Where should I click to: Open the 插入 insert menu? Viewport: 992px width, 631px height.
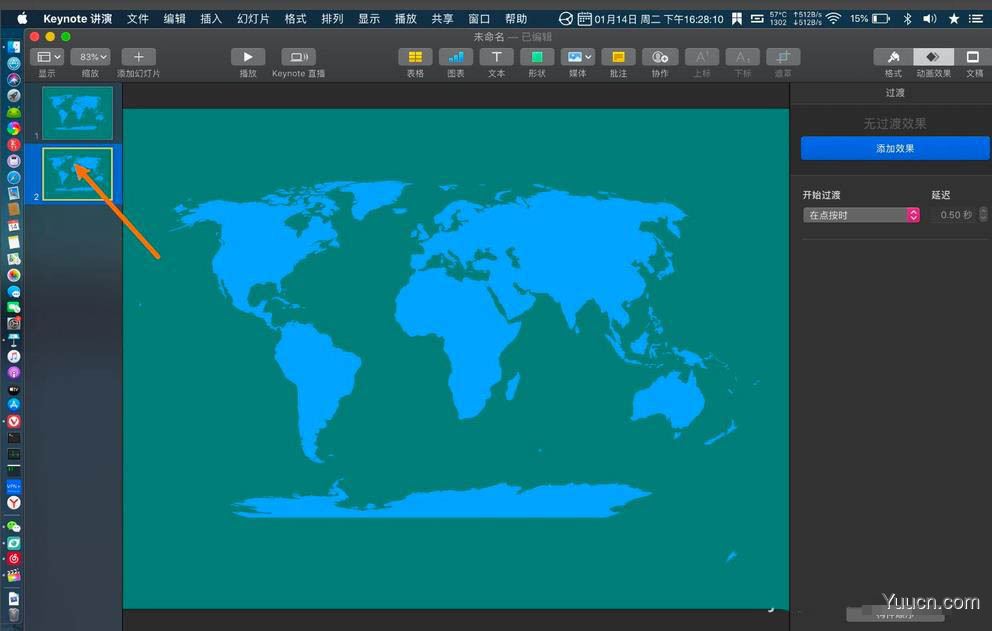[x=211, y=18]
